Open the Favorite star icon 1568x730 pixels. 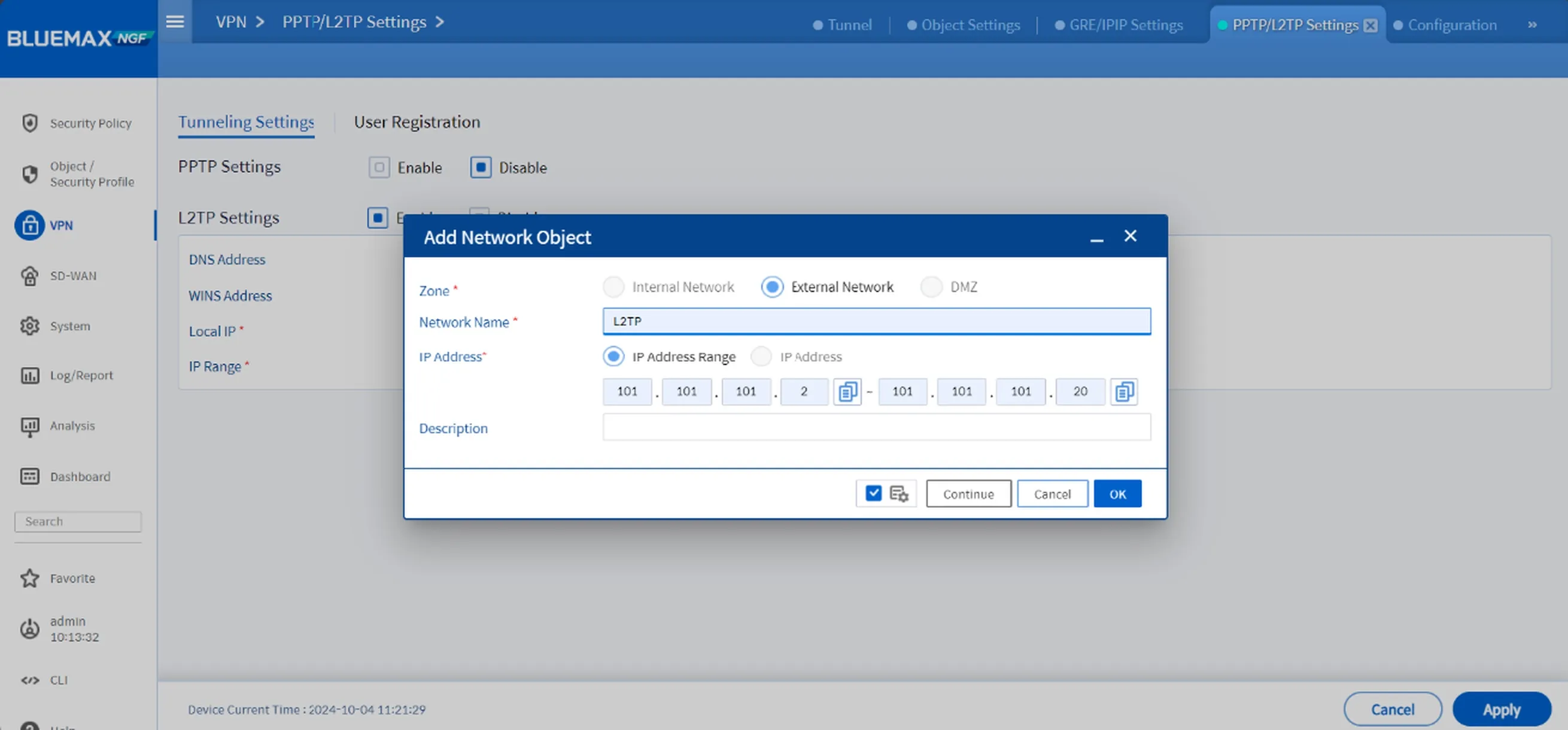tap(30, 578)
